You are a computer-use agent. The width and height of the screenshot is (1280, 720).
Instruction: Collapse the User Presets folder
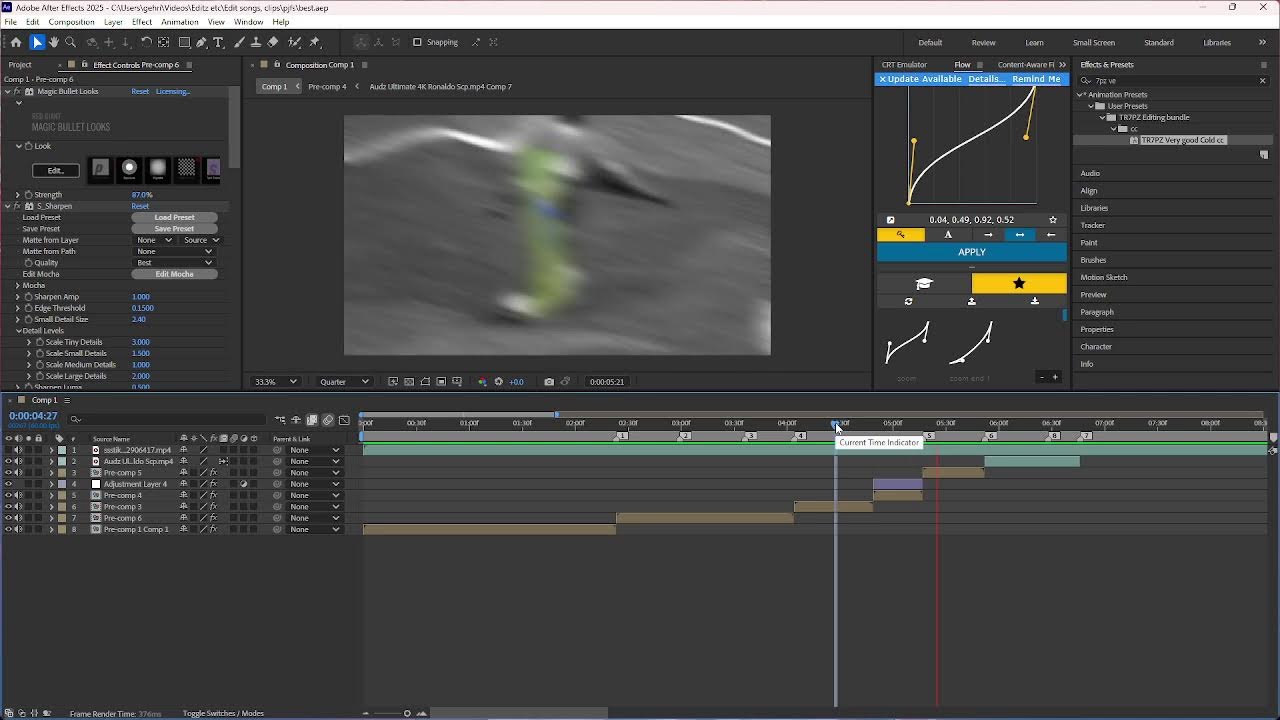(1091, 106)
